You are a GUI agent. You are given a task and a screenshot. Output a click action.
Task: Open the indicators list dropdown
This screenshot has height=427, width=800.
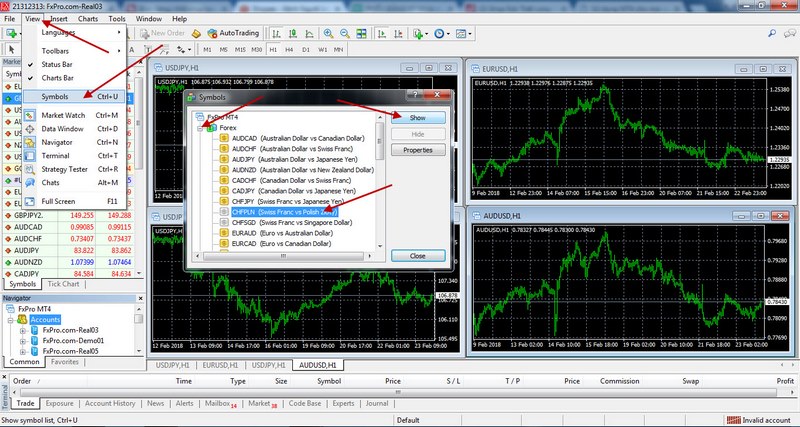(x=421, y=33)
